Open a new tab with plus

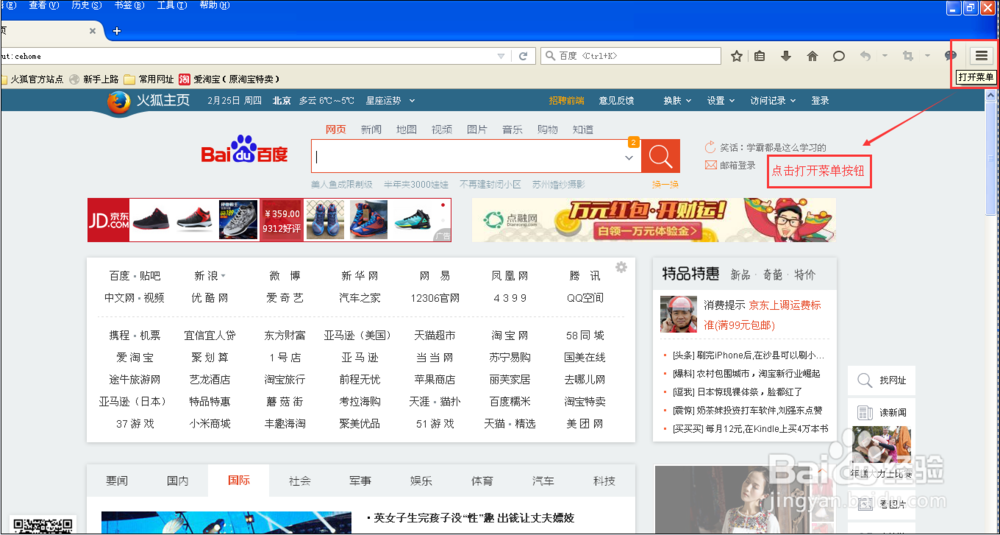117,31
